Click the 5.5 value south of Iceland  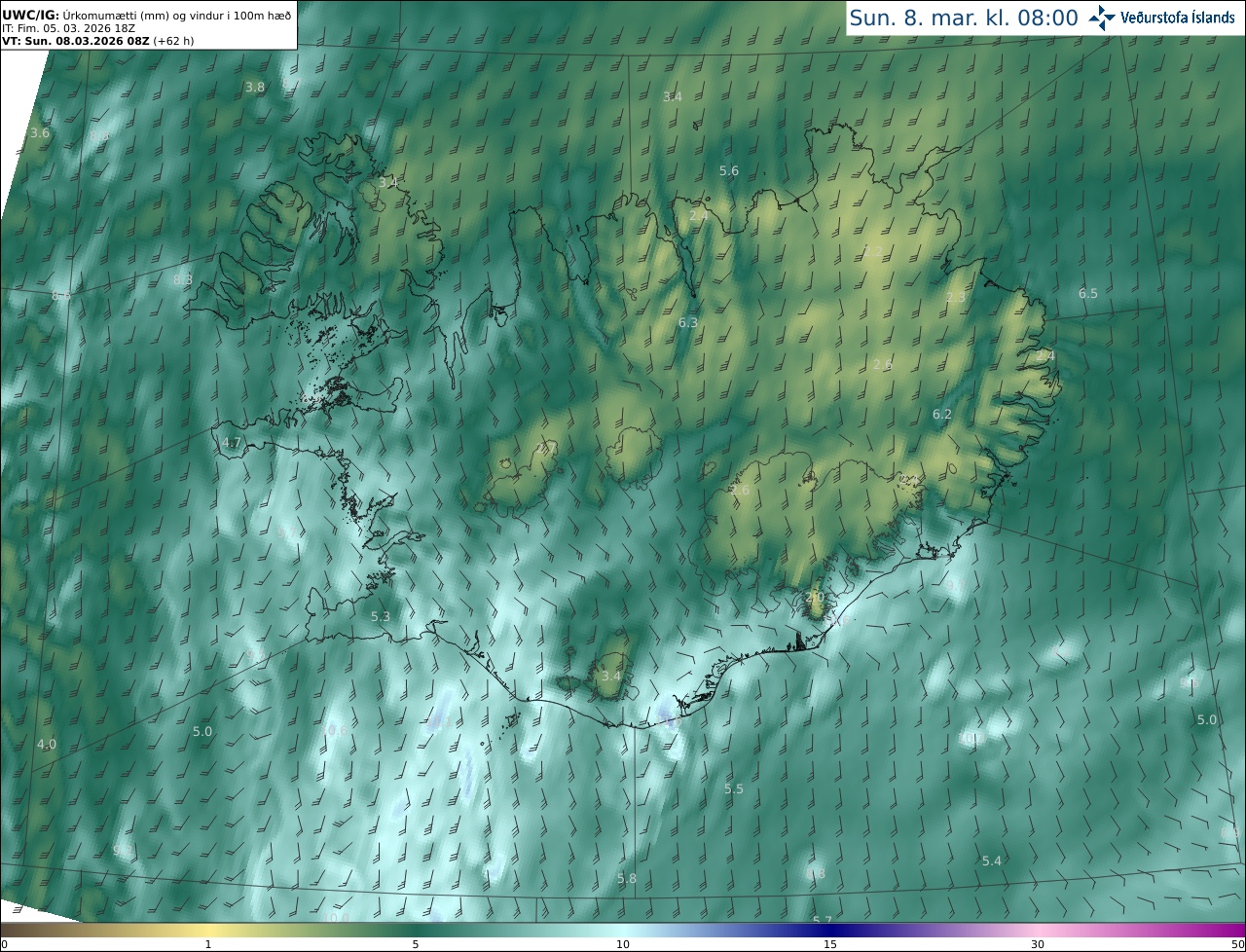click(x=734, y=788)
